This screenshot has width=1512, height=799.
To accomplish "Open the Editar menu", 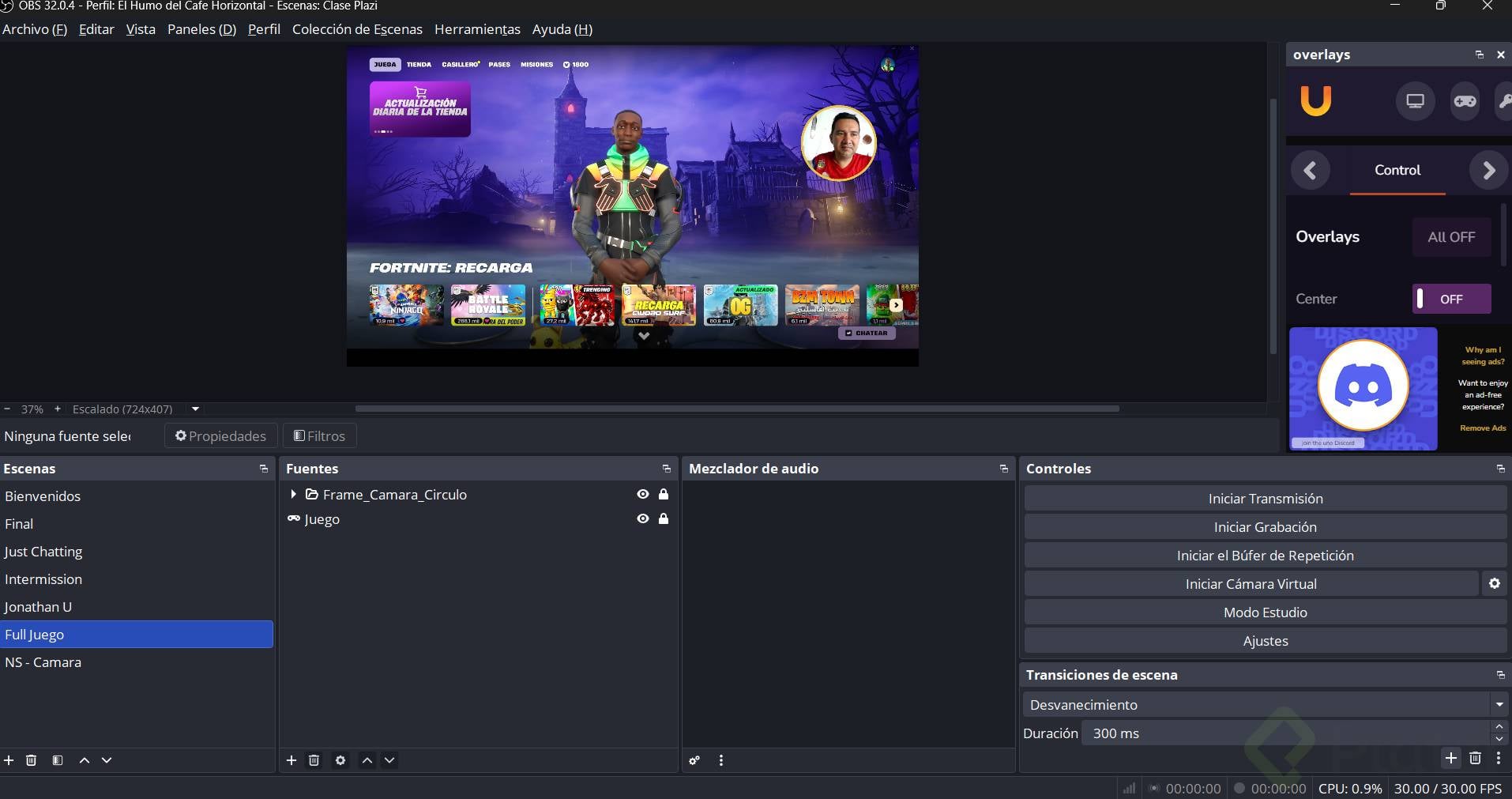I will coord(96,29).
